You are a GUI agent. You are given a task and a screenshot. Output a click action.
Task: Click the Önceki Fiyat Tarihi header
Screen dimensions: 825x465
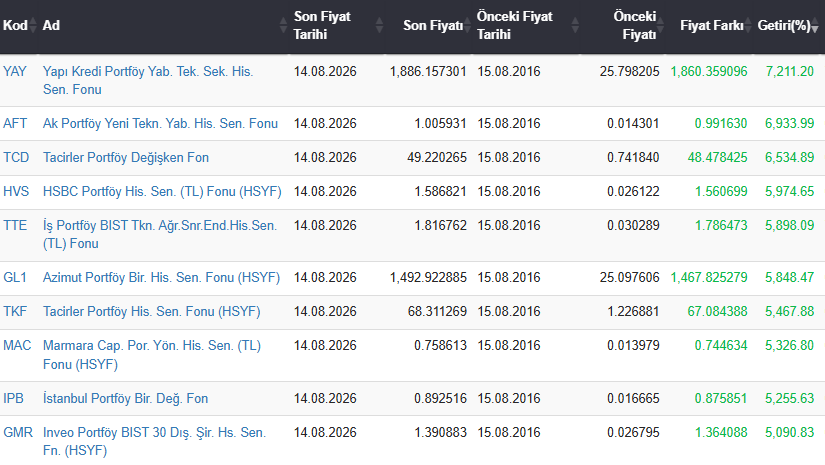[x=515, y=25]
